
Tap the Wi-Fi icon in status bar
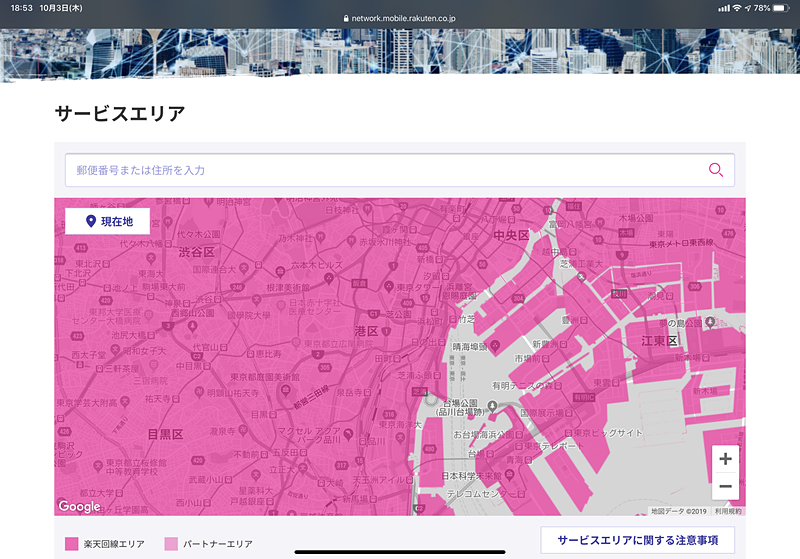pos(737,8)
